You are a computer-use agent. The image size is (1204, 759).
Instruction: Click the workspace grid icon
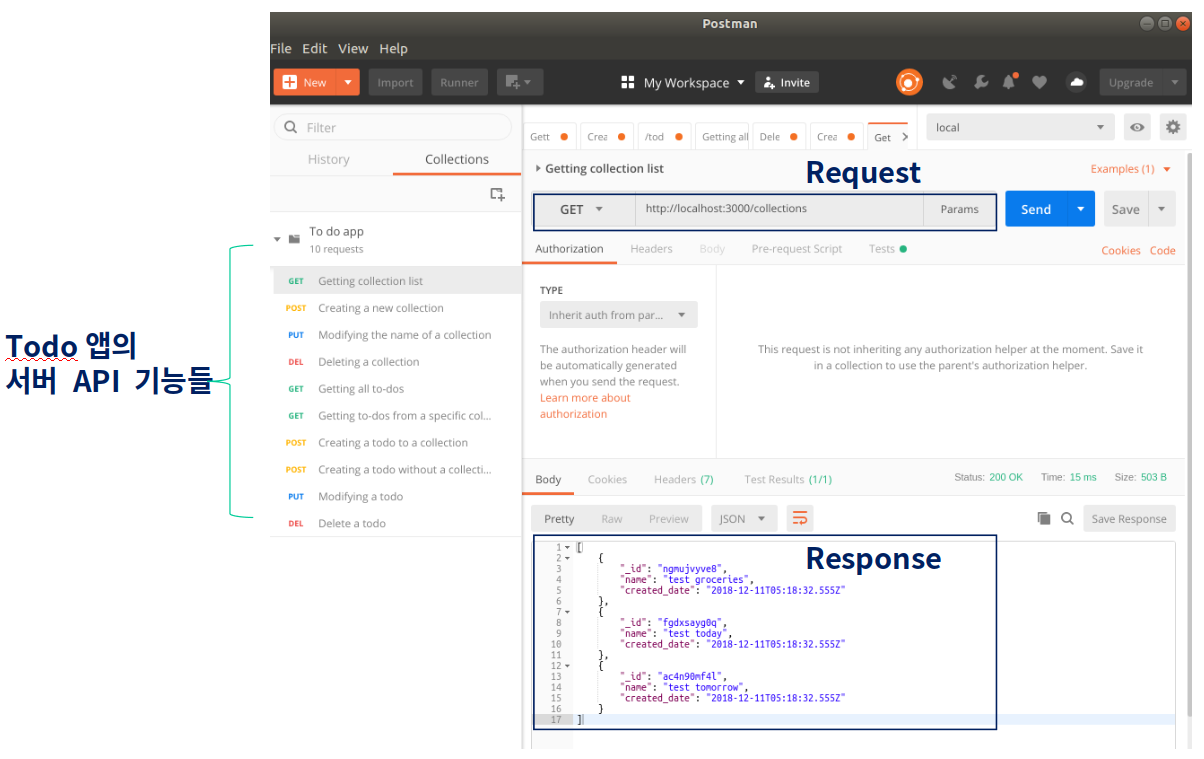point(628,82)
